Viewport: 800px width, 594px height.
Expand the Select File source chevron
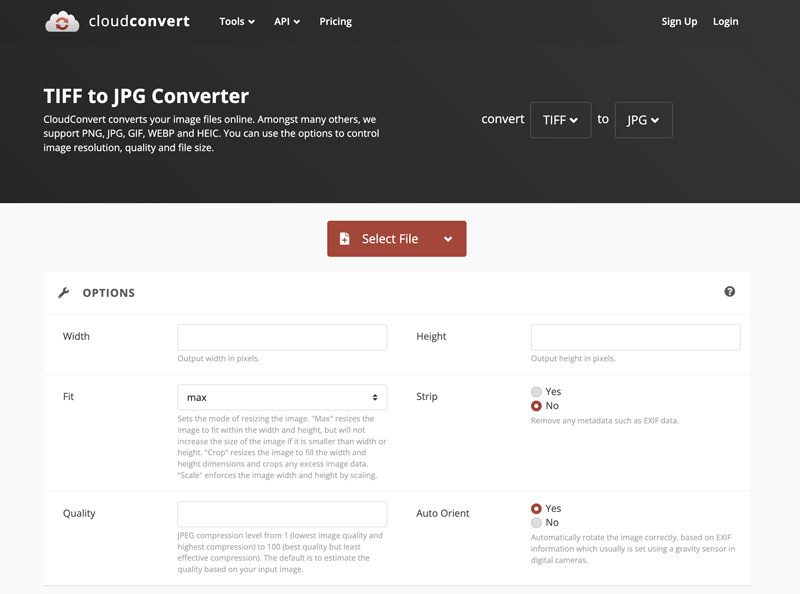(x=448, y=239)
